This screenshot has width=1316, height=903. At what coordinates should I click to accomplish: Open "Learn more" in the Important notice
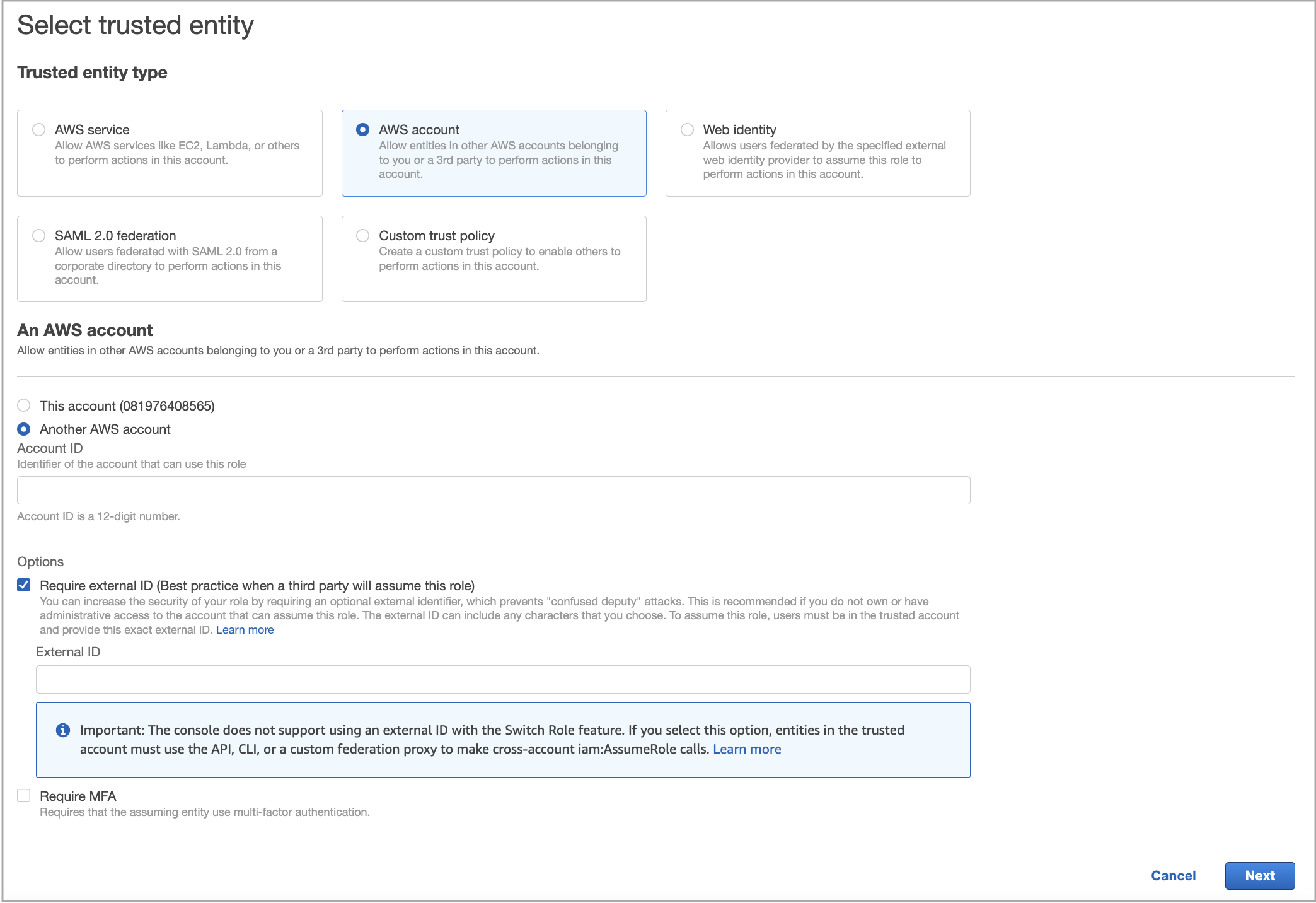coord(747,749)
